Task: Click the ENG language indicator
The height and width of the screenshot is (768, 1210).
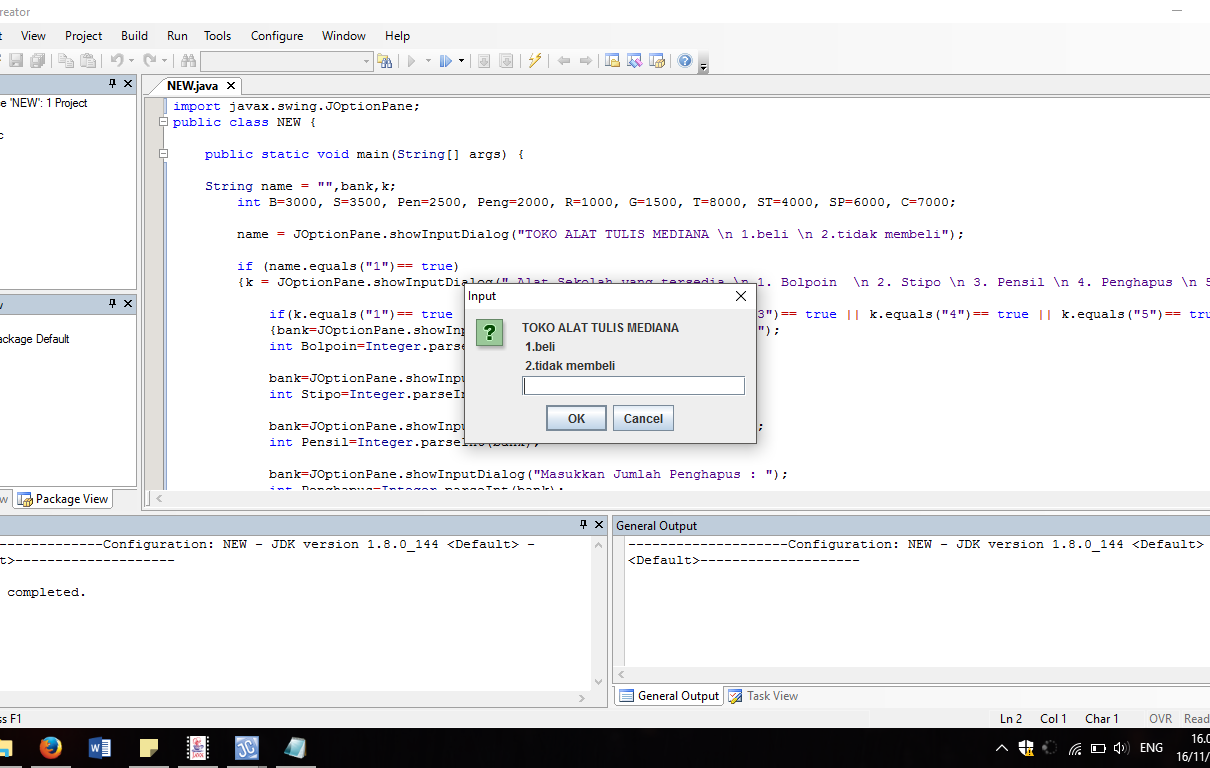Action: [x=1151, y=748]
